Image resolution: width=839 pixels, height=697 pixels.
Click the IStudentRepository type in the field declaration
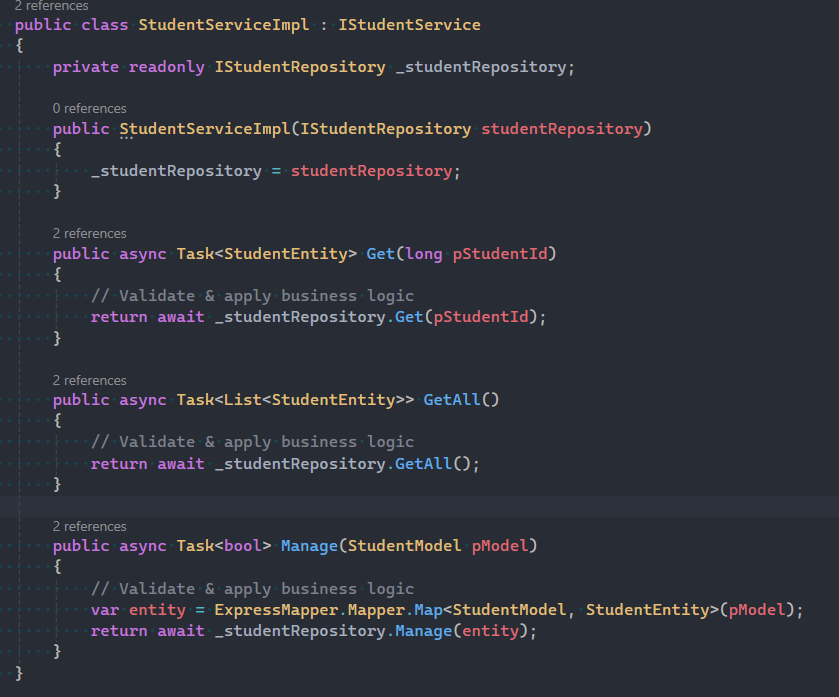click(x=300, y=67)
